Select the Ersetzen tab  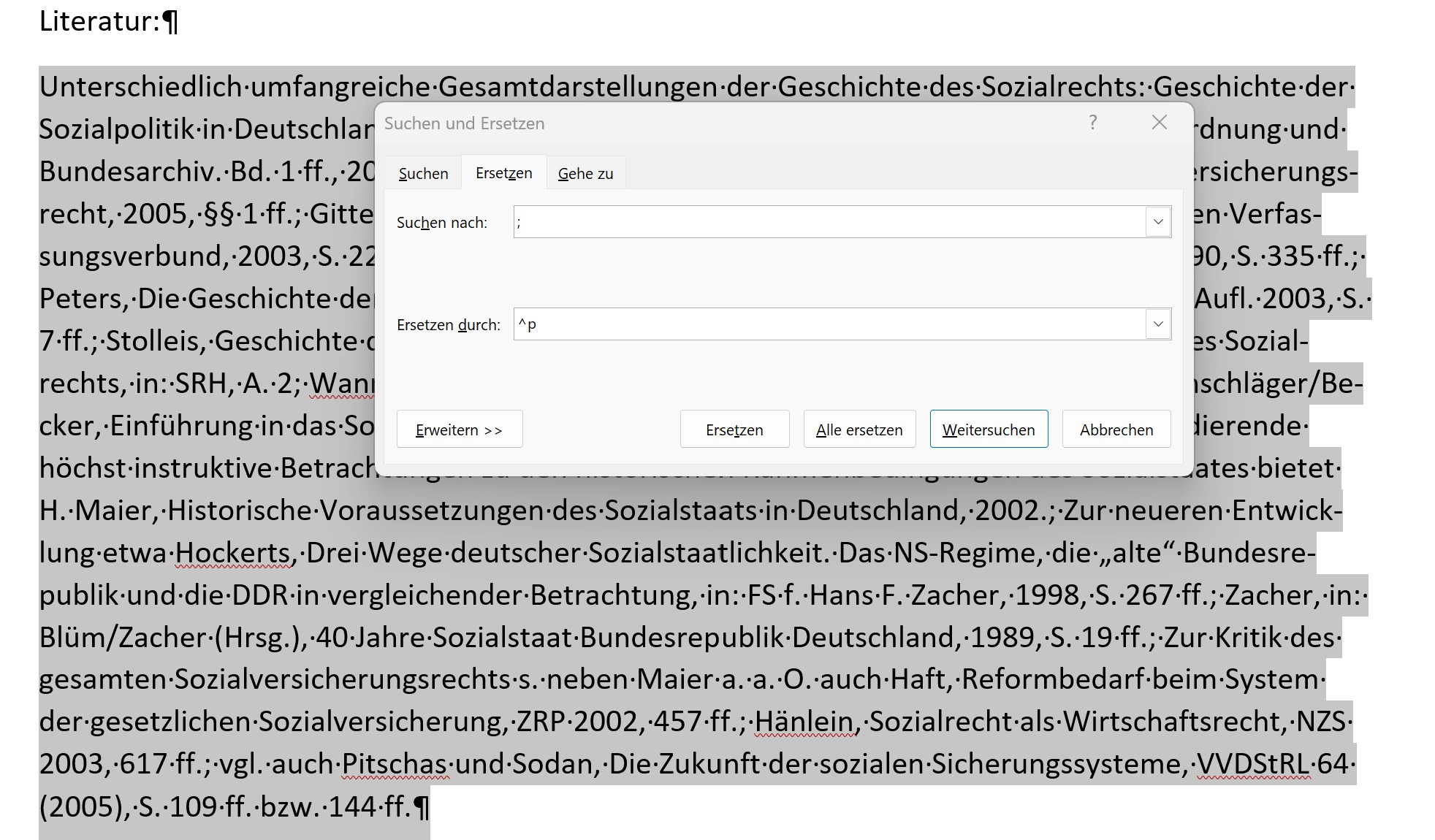pos(503,173)
